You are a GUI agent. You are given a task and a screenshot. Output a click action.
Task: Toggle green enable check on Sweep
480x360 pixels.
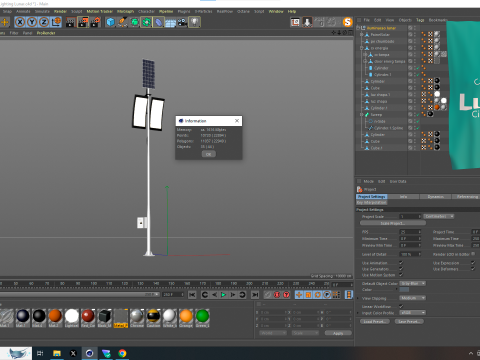coord(418,114)
